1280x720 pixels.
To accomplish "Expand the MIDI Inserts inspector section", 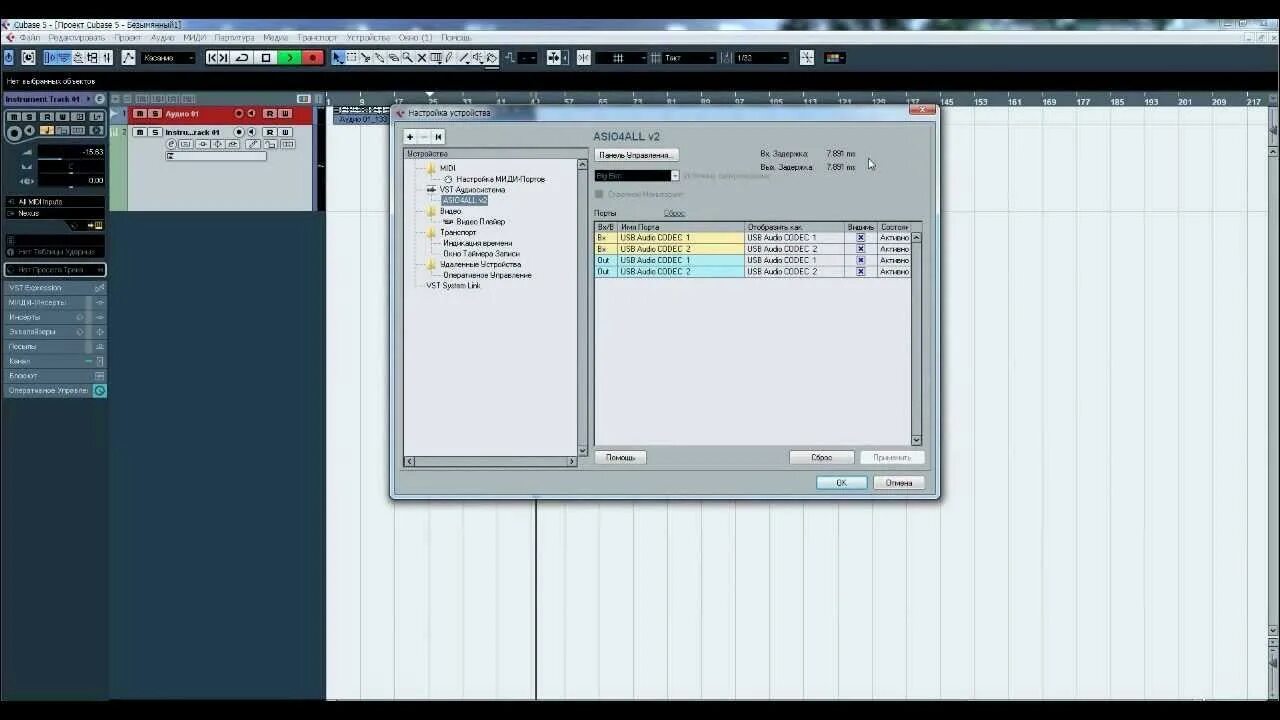I will pos(54,302).
